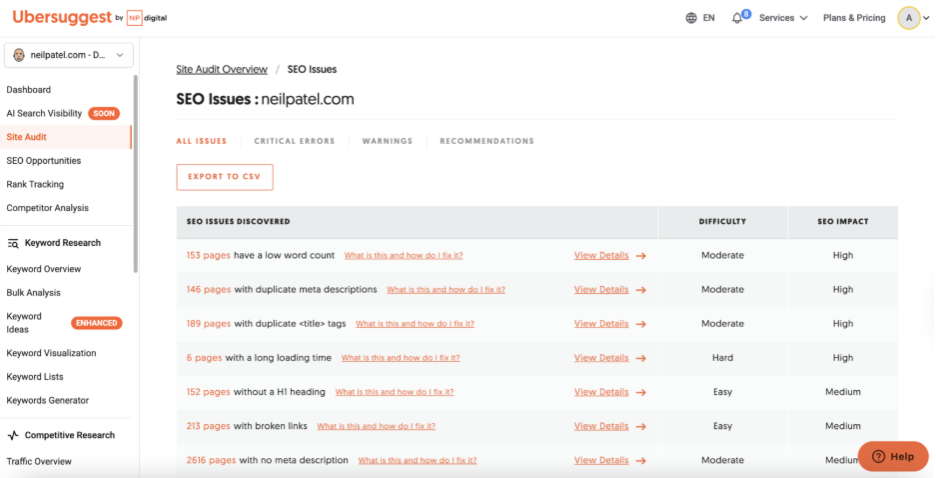This screenshot has width=936, height=478.
Task: Open AI Search Visibility in sidebar
Action: click(44, 113)
